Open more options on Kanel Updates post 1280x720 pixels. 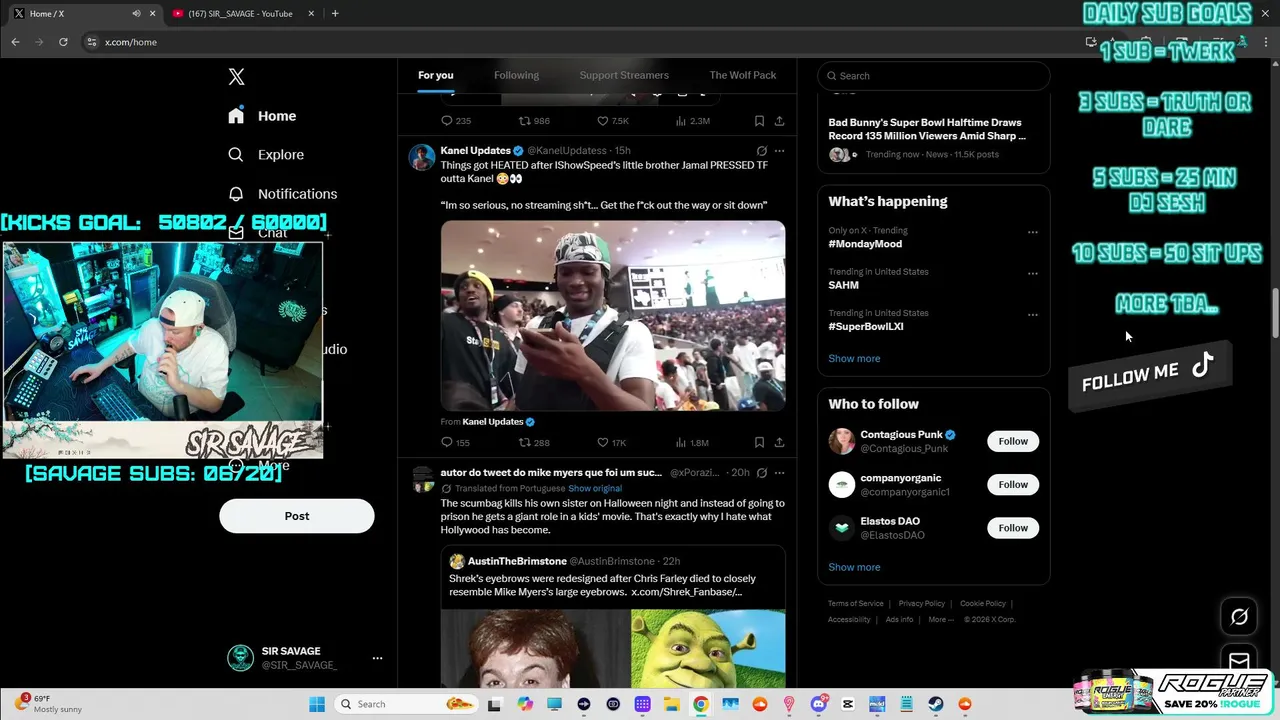pyautogui.click(x=780, y=151)
